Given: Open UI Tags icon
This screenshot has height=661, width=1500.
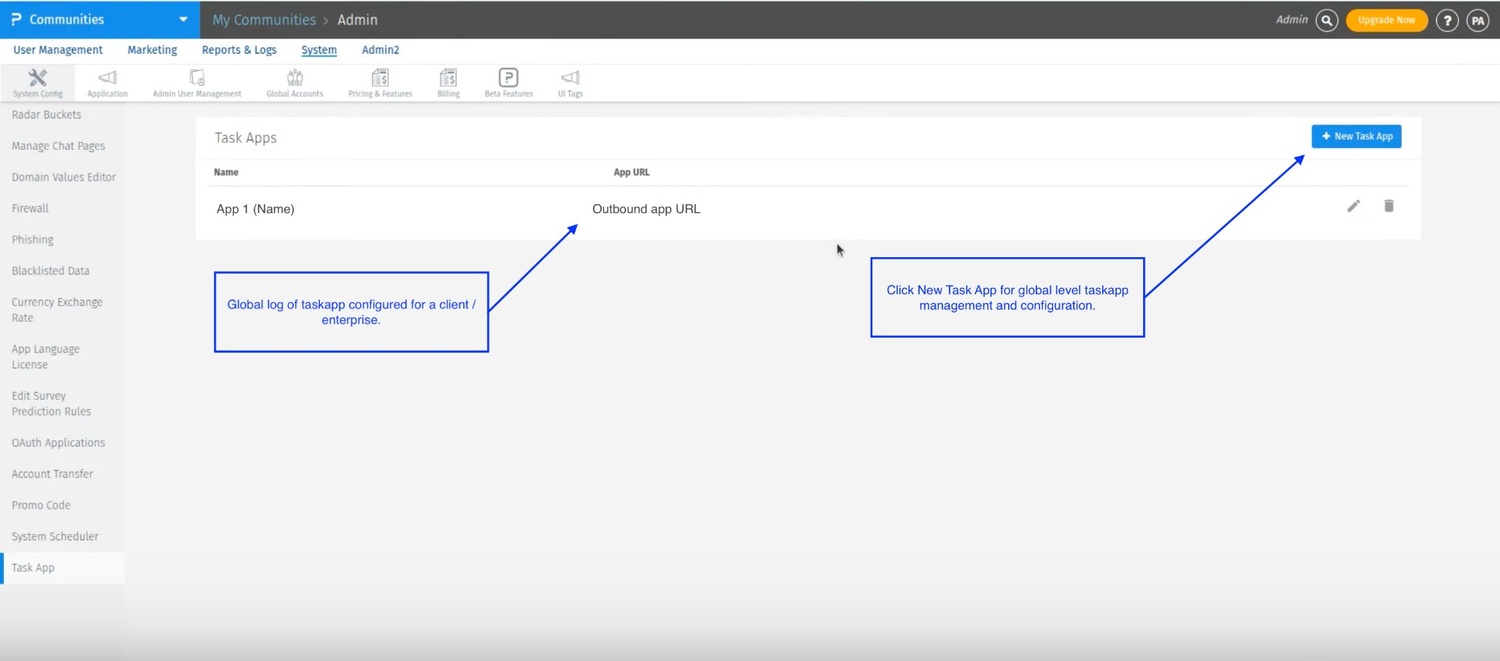Looking at the screenshot, I should 570,83.
